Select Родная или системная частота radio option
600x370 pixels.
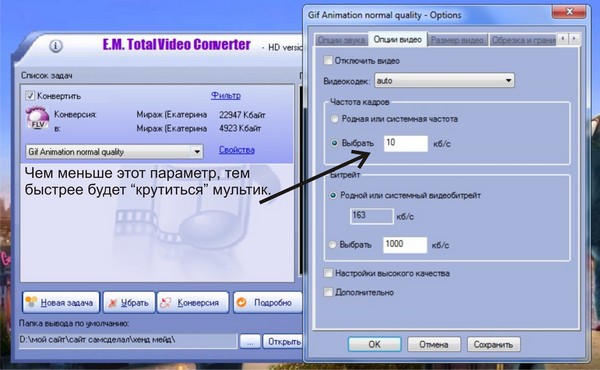[334, 119]
